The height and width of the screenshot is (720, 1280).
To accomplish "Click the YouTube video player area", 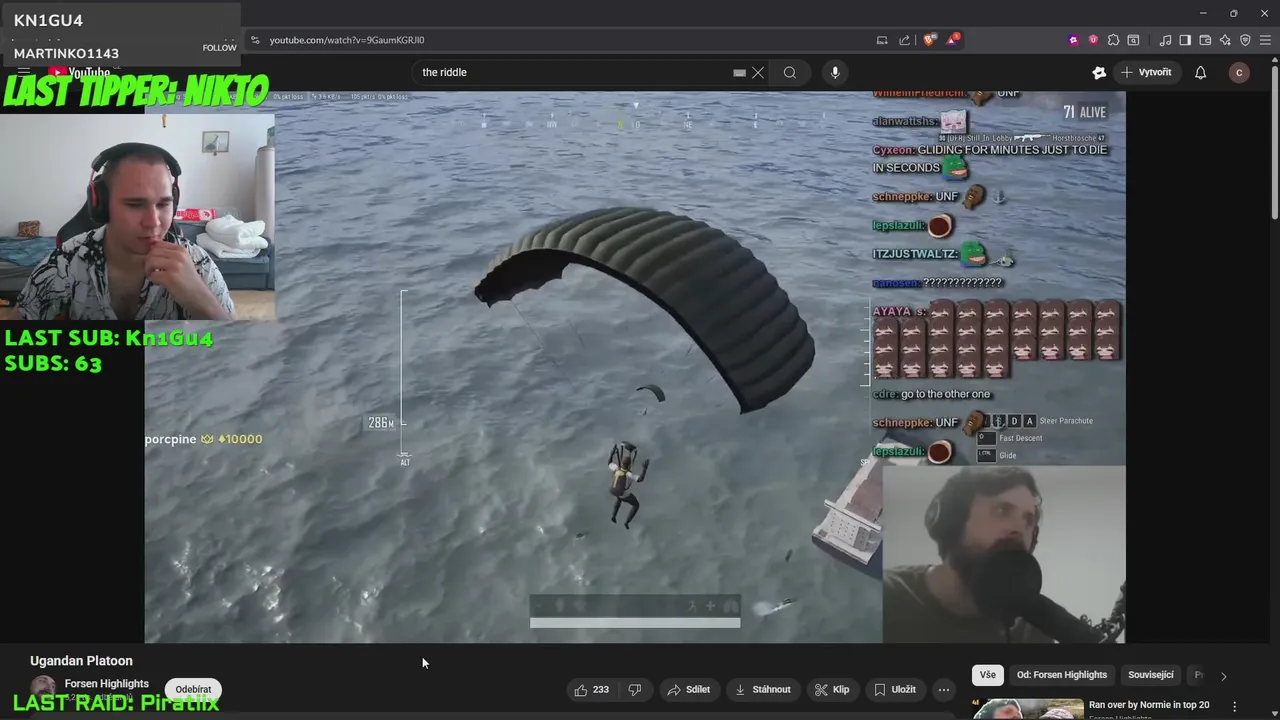I will point(635,367).
